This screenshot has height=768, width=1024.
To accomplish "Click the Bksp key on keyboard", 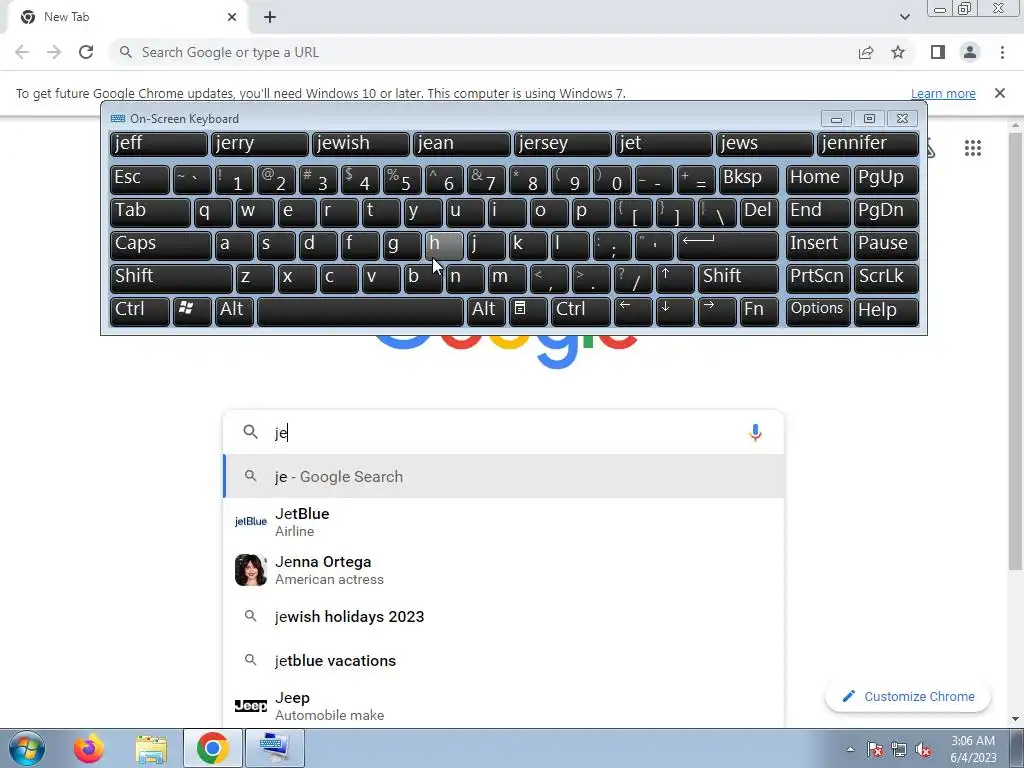I will coord(748,179).
